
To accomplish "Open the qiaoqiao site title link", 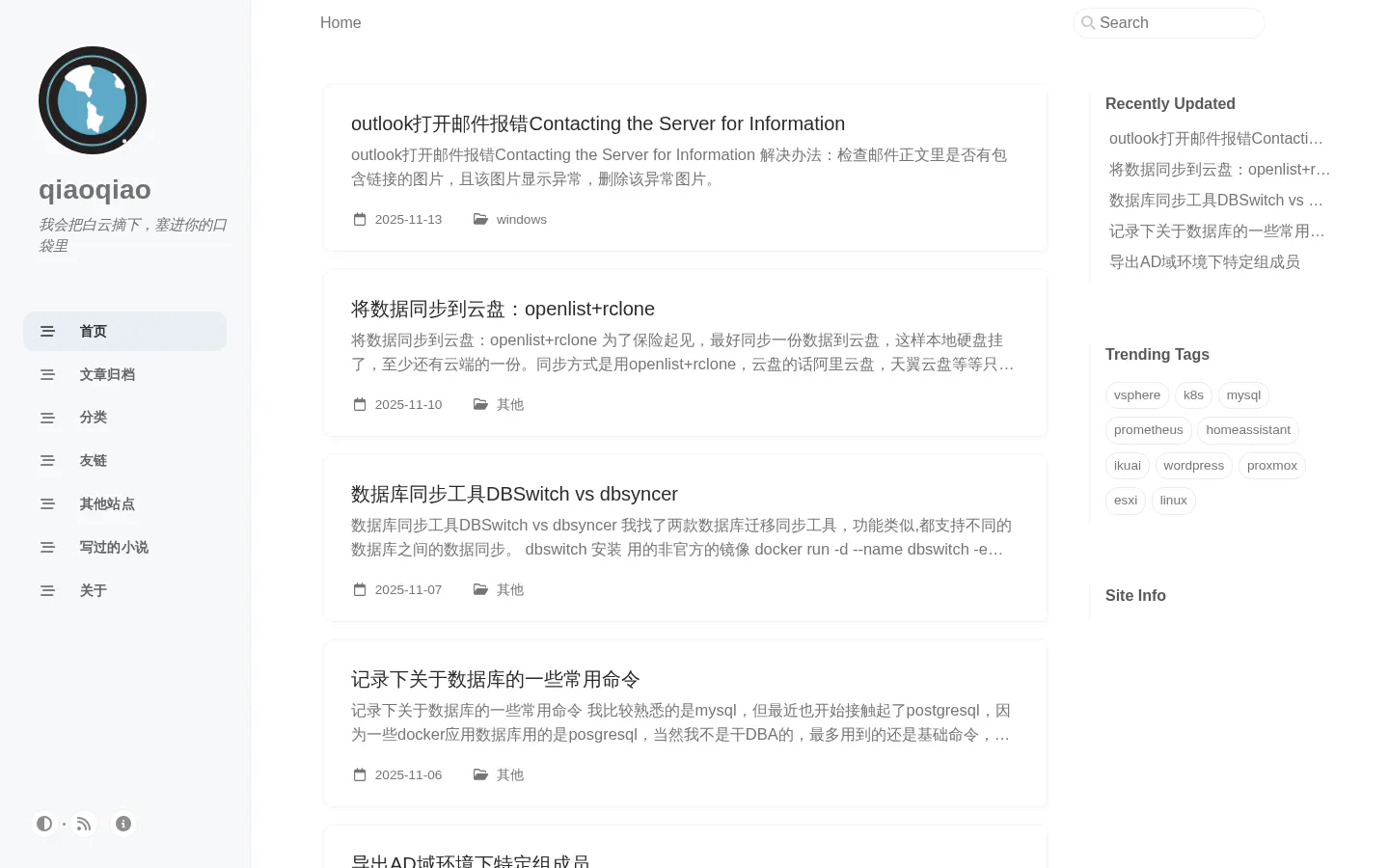I will point(95,190).
